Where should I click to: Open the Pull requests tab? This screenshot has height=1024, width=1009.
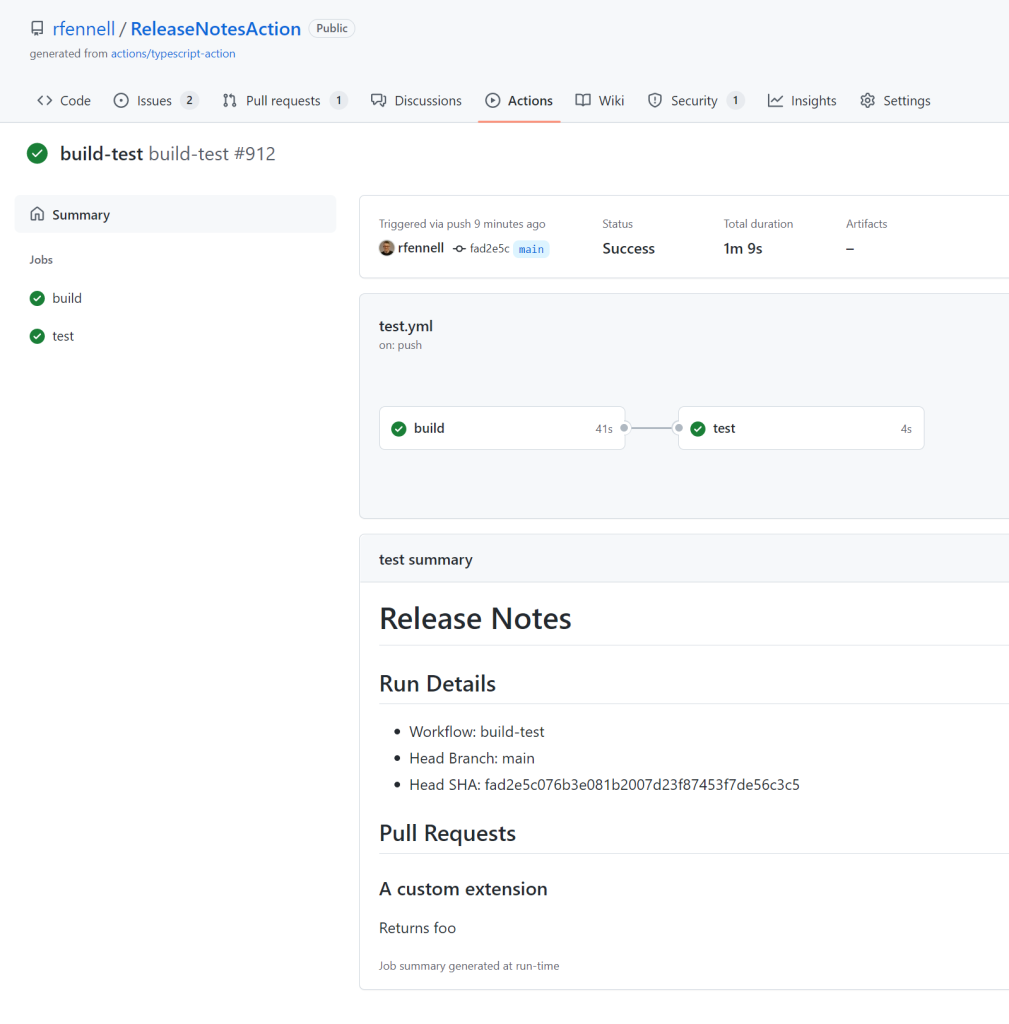(285, 101)
